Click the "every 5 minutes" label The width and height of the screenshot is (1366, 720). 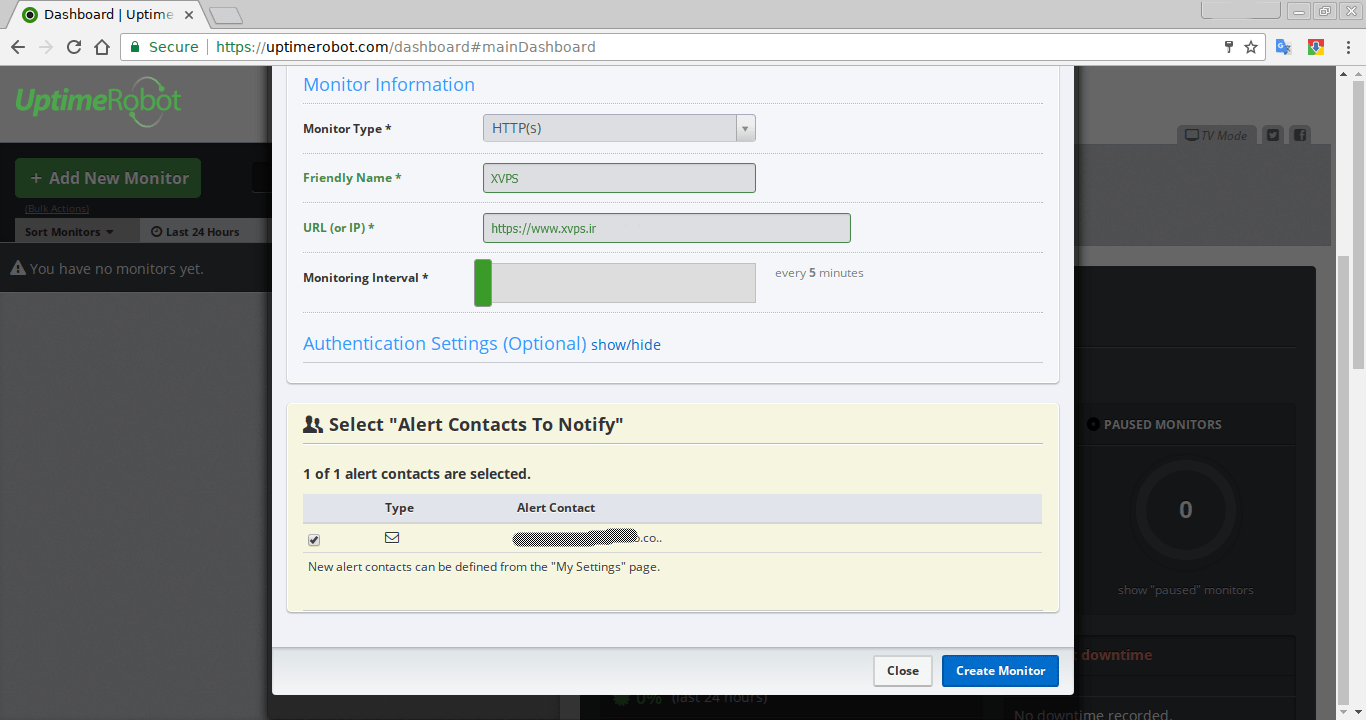coord(819,273)
